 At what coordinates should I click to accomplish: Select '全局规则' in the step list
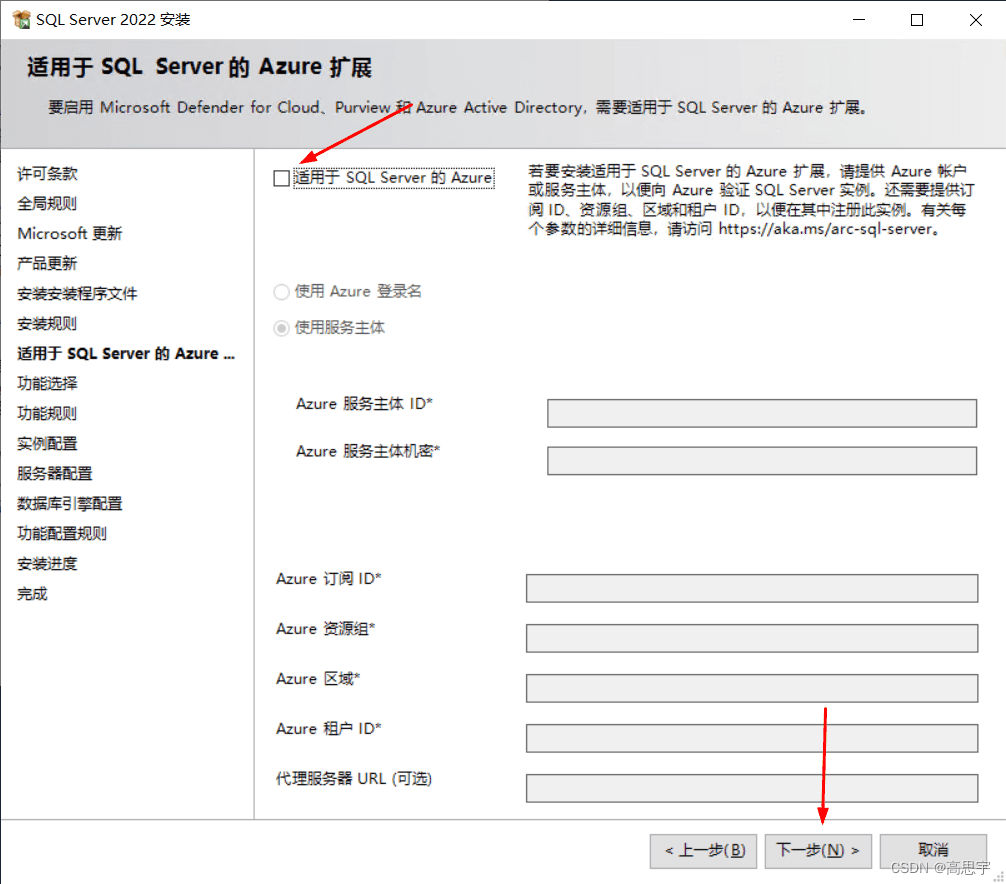[47, 204]
